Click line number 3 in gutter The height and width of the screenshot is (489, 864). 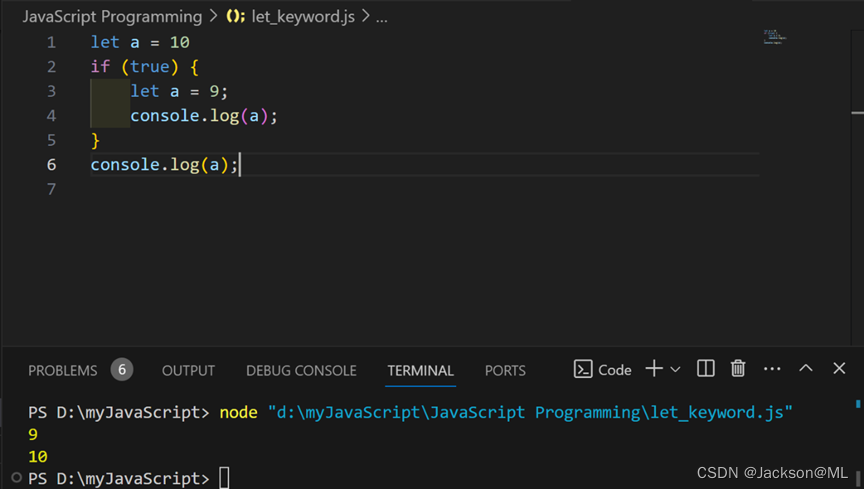51,91
